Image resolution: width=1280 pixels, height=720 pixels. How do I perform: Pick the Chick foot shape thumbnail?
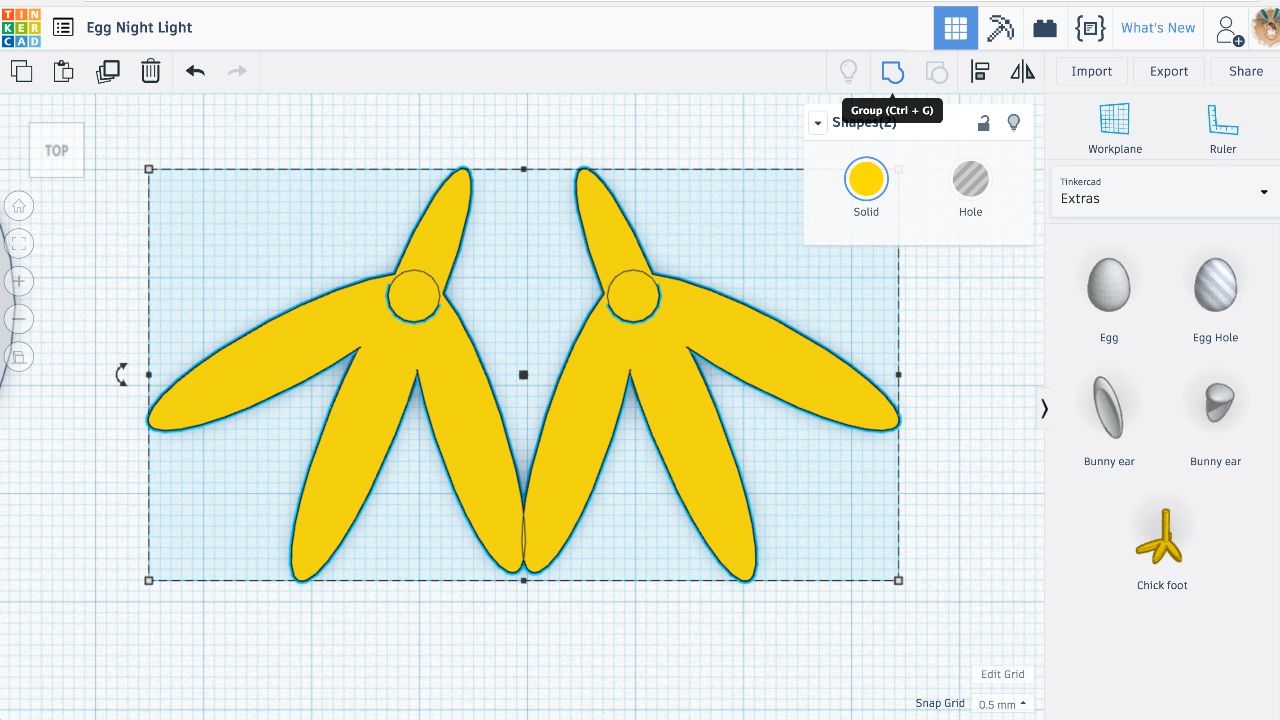[x=1162, y=535]
